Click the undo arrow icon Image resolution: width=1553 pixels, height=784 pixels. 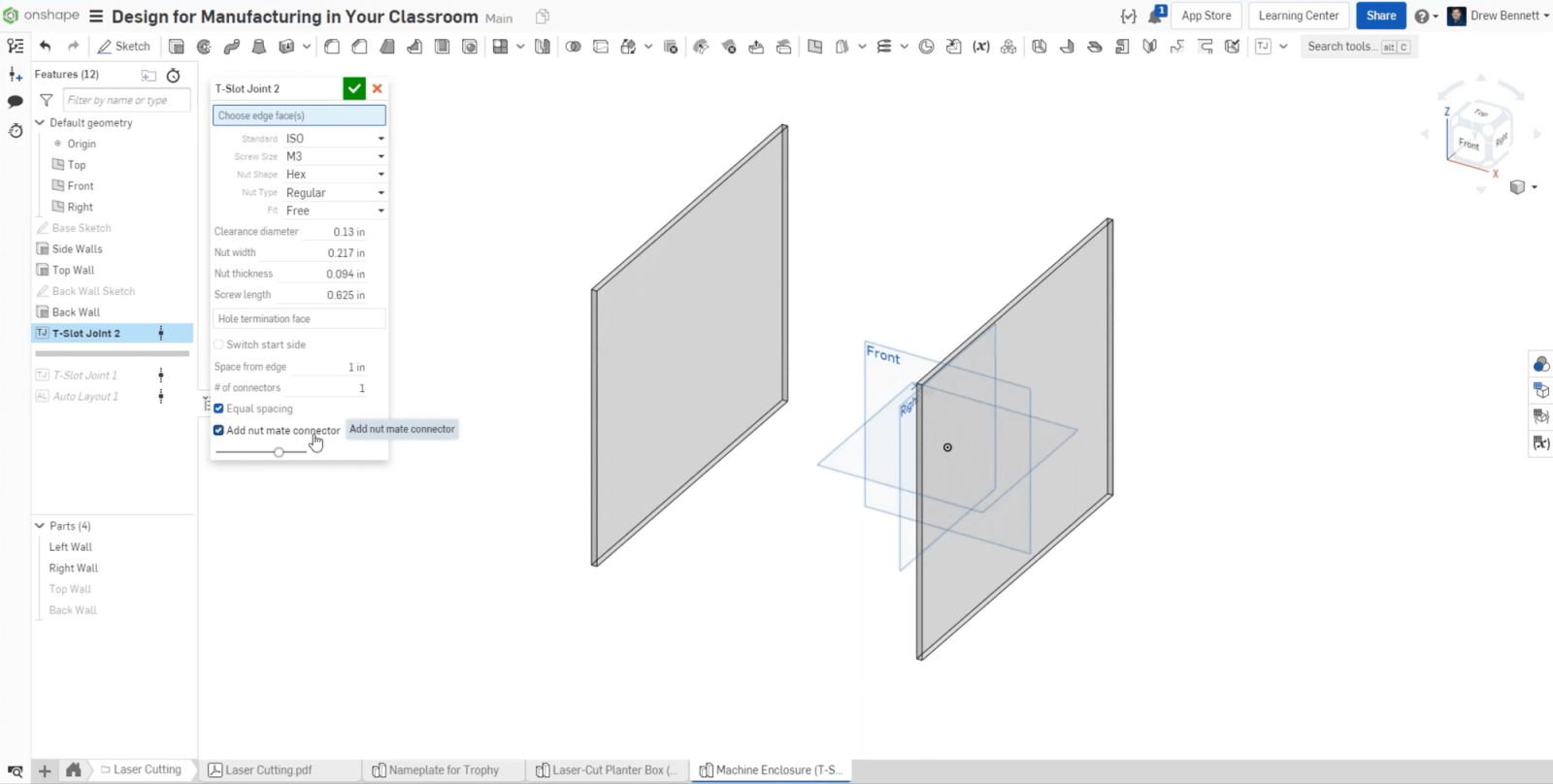point(45,47)
